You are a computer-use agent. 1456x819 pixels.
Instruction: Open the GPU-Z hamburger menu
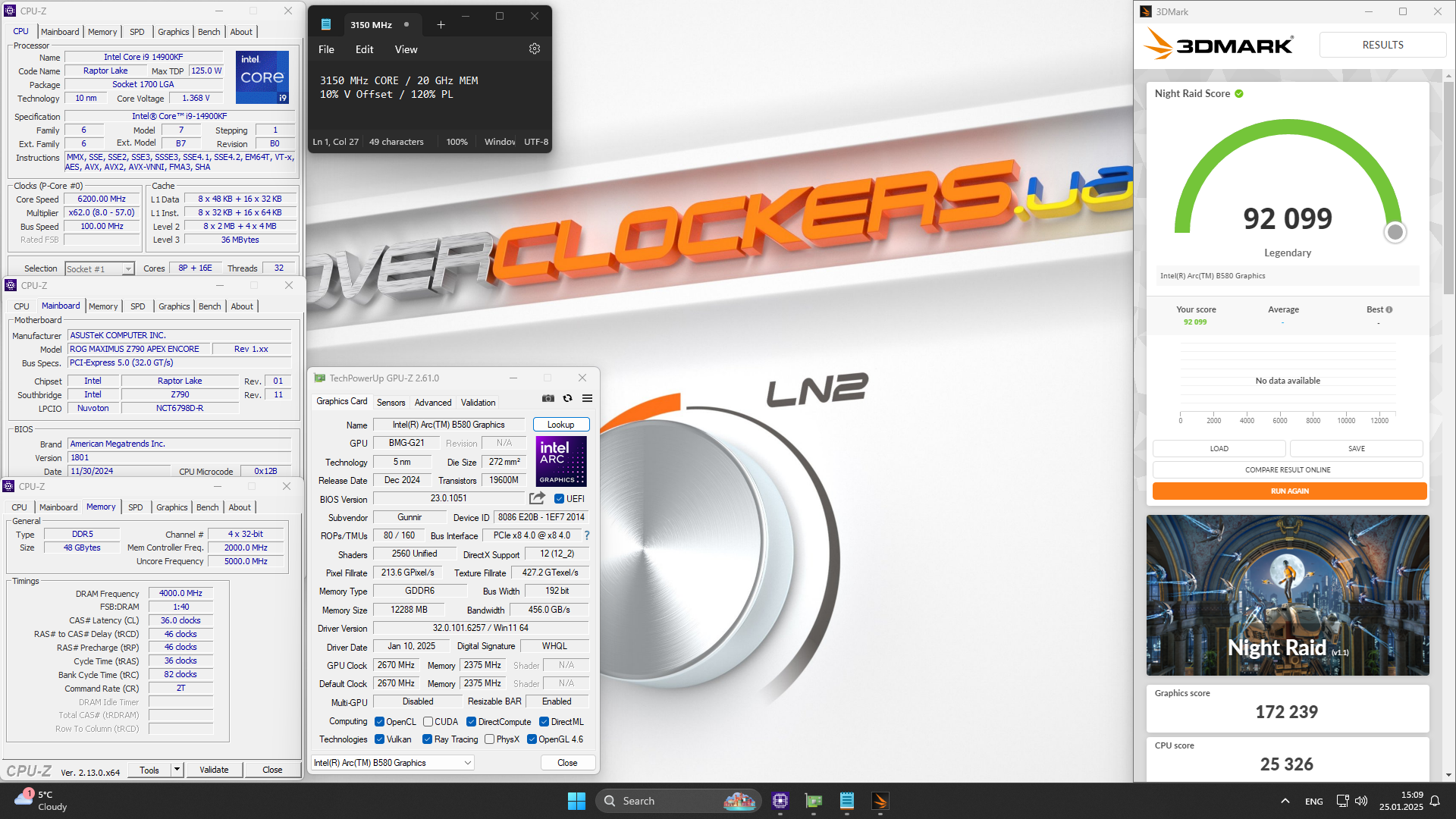587,398
